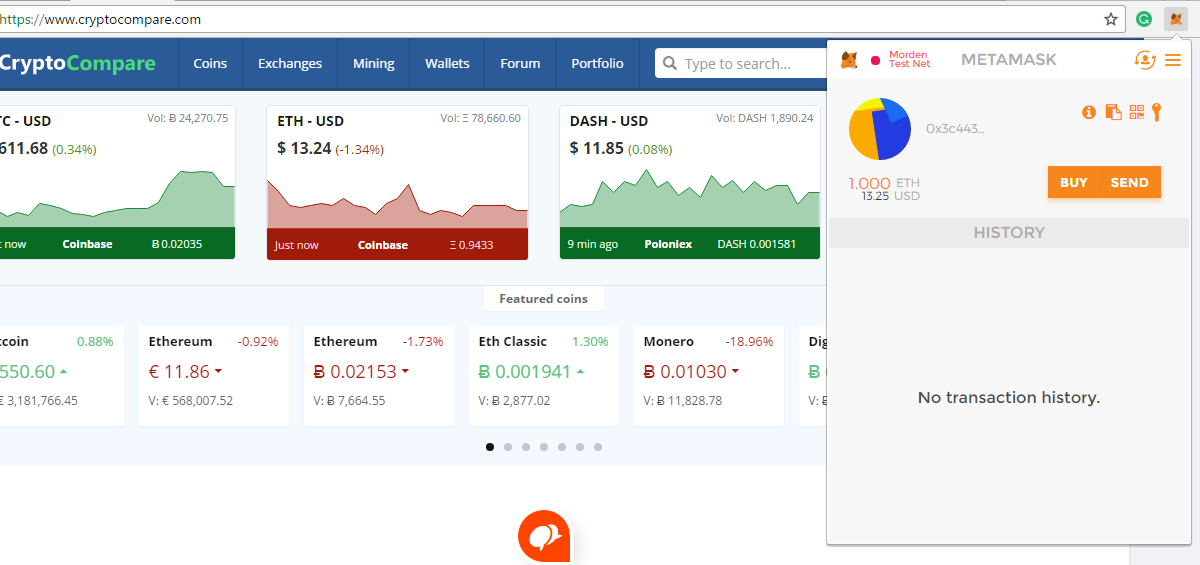The image size is (1200, 565).
Task: Click the 'DASH 0.001581' trade amount
Action: 757,244
